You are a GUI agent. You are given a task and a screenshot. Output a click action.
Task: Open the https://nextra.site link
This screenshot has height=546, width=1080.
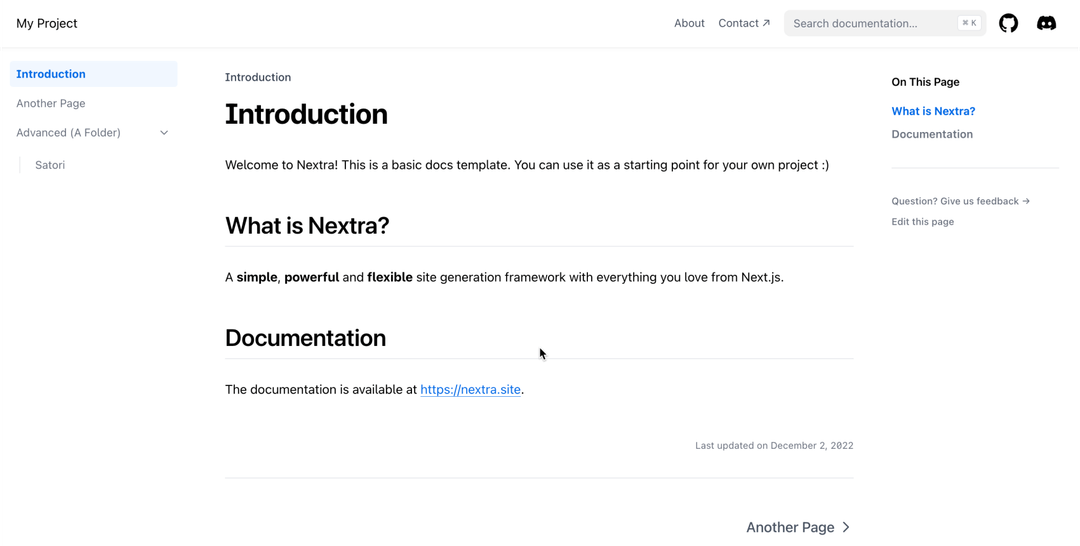pyautogui.click(x=470, y=390)
